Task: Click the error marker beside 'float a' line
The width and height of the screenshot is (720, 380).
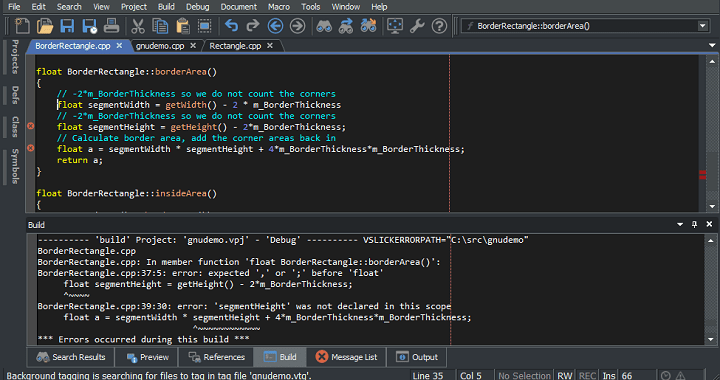Action: pyautogui.click(x=30, y=148)
